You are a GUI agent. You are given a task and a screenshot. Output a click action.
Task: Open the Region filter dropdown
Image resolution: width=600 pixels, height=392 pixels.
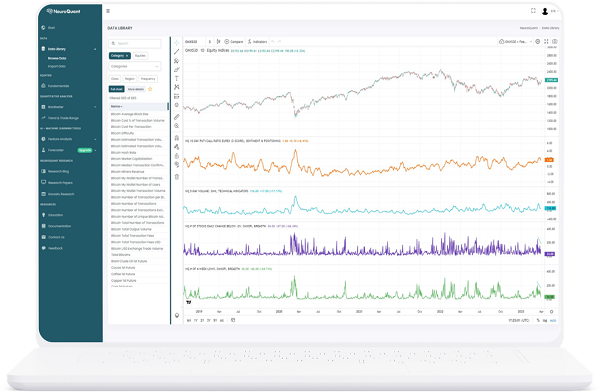click(130, 79)
